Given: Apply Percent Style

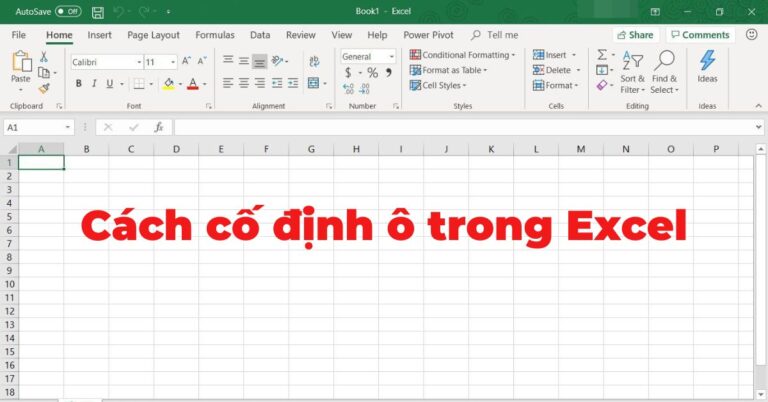Looking at the screenshot, I should pos(373,73).
